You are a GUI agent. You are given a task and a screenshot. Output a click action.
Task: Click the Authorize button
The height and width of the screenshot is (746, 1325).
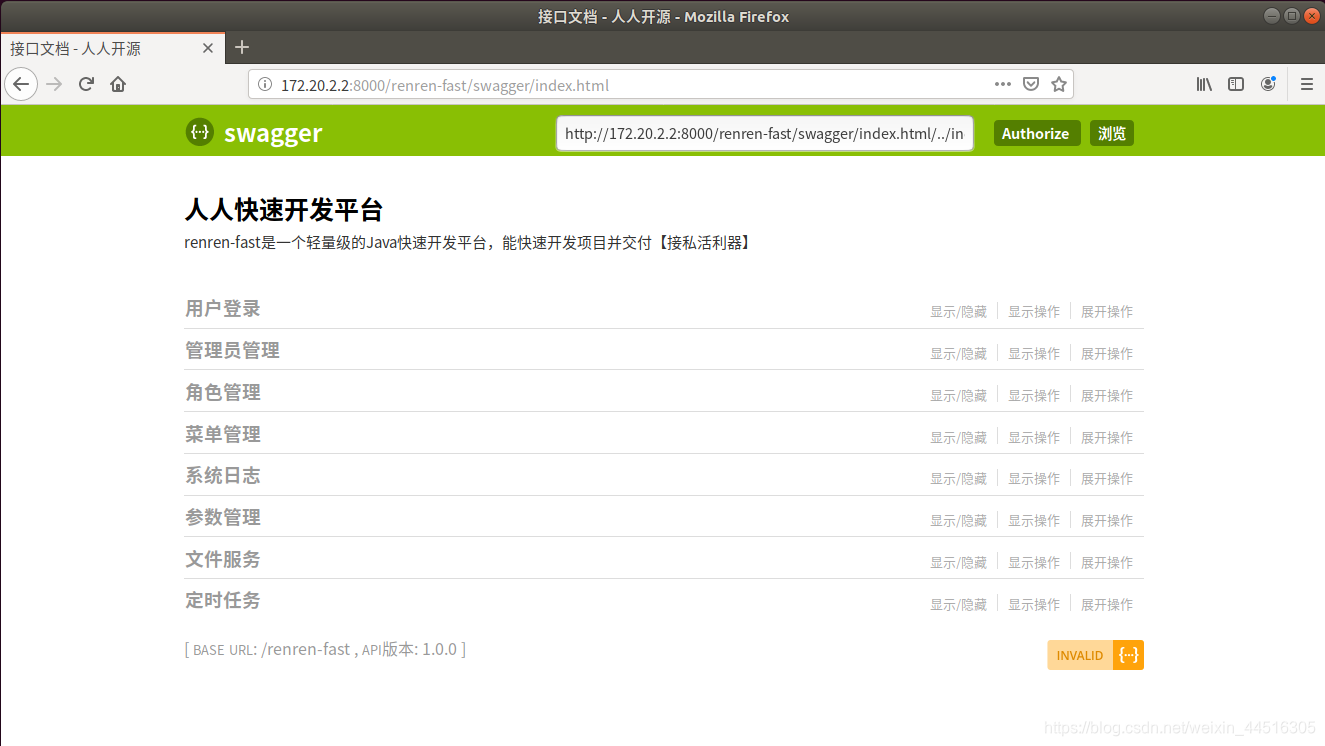(x=1036, y=134)
